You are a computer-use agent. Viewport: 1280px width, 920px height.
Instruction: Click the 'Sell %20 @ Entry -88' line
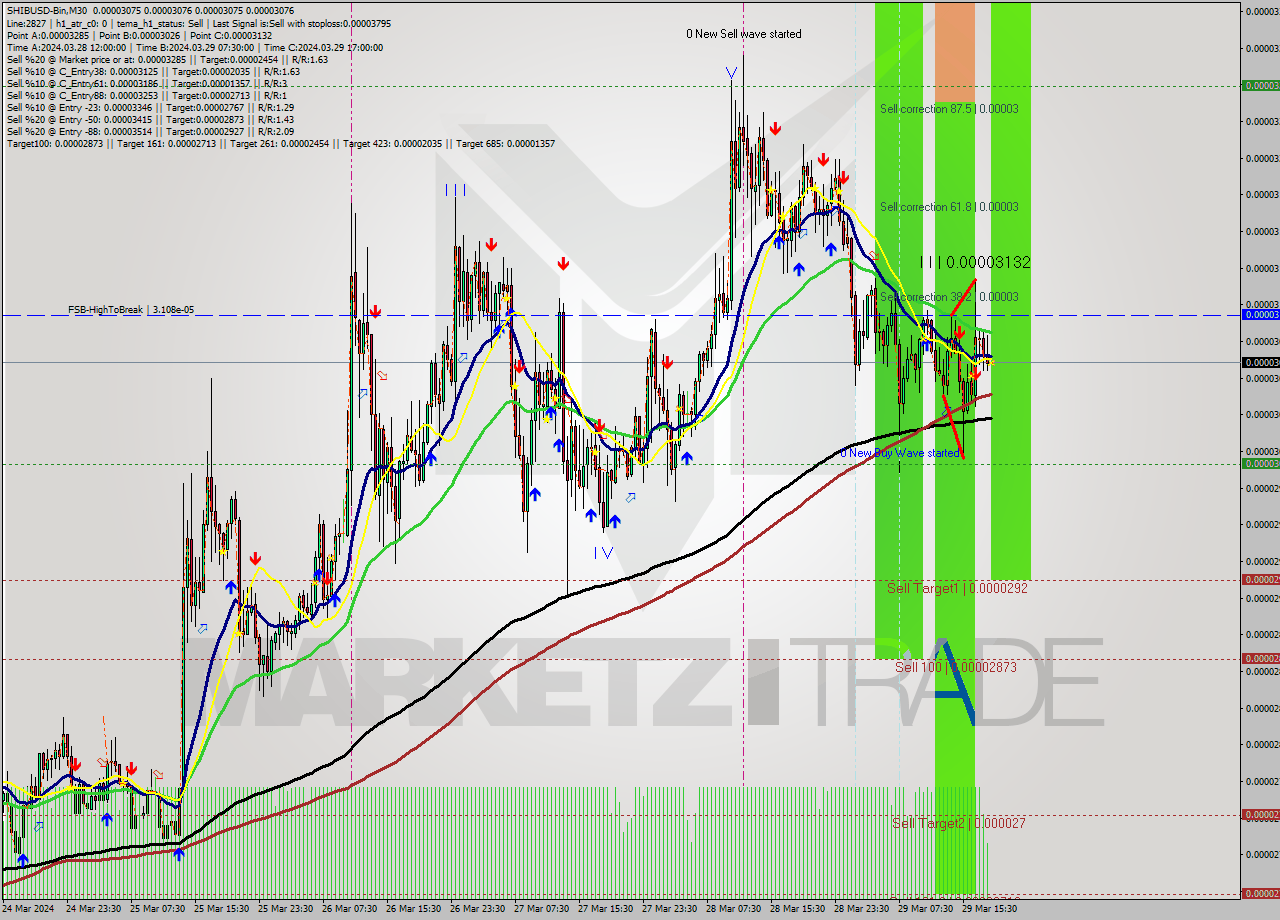pos(151,131)
